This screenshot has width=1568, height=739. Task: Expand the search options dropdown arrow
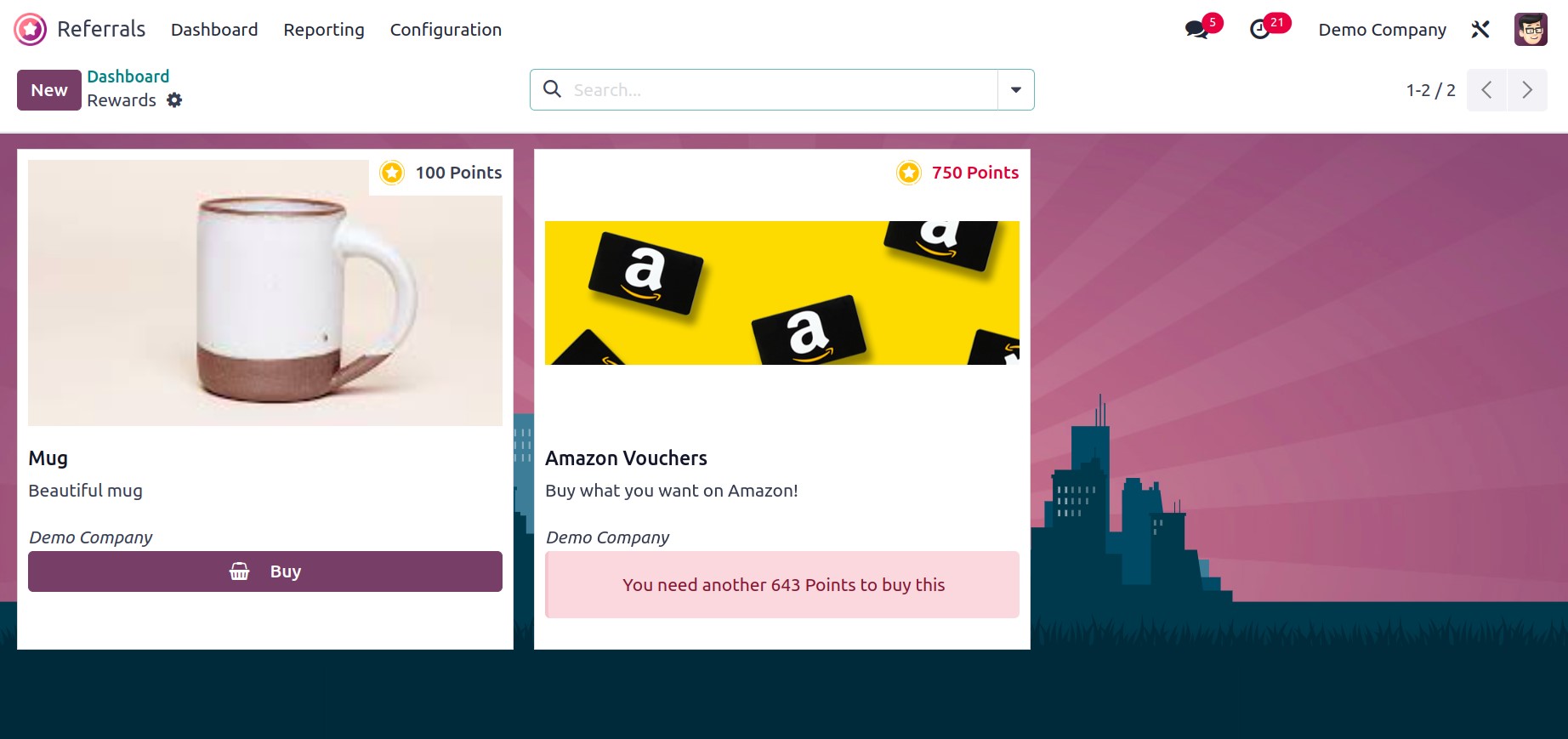(1016, 90)
